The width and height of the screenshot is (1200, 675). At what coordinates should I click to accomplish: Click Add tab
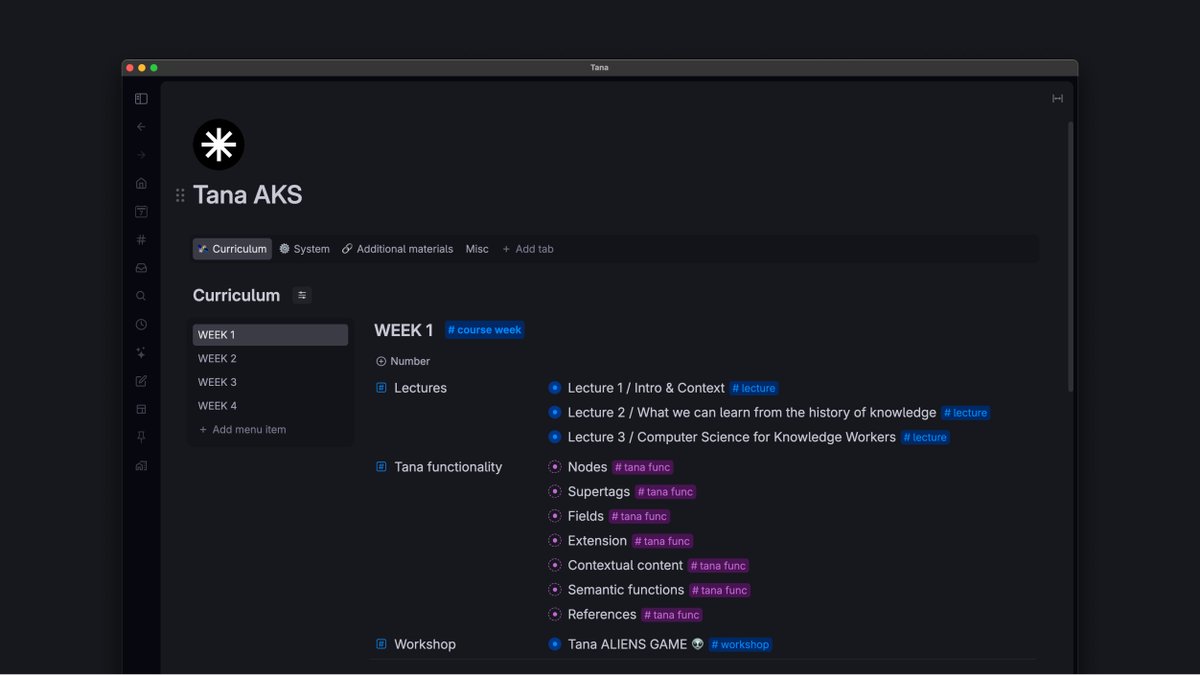tap(527, 249)
